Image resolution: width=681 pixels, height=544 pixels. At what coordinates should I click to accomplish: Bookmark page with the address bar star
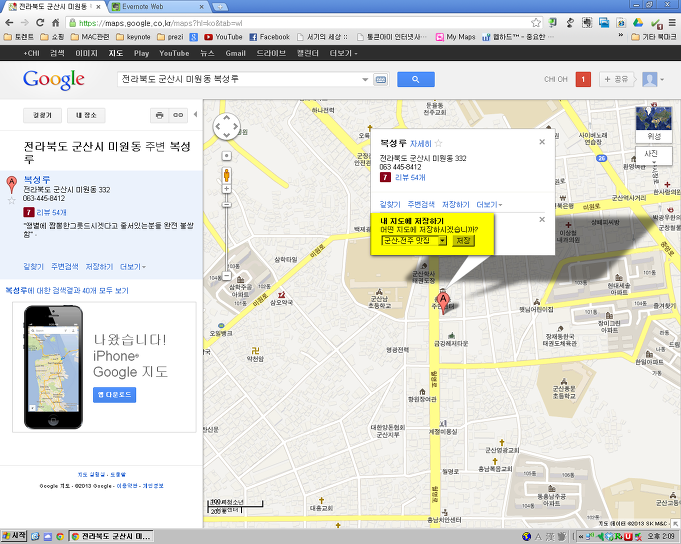536,23
